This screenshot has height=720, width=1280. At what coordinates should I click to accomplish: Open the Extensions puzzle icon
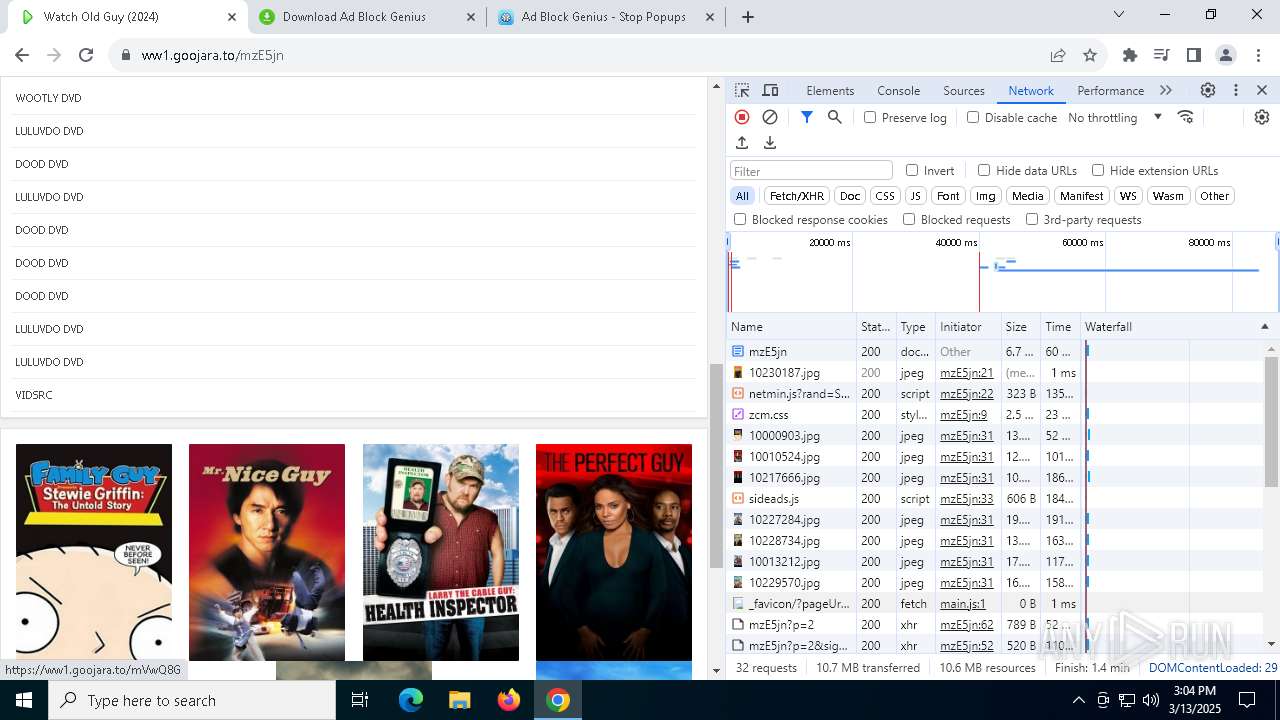tap(1130, 55)
